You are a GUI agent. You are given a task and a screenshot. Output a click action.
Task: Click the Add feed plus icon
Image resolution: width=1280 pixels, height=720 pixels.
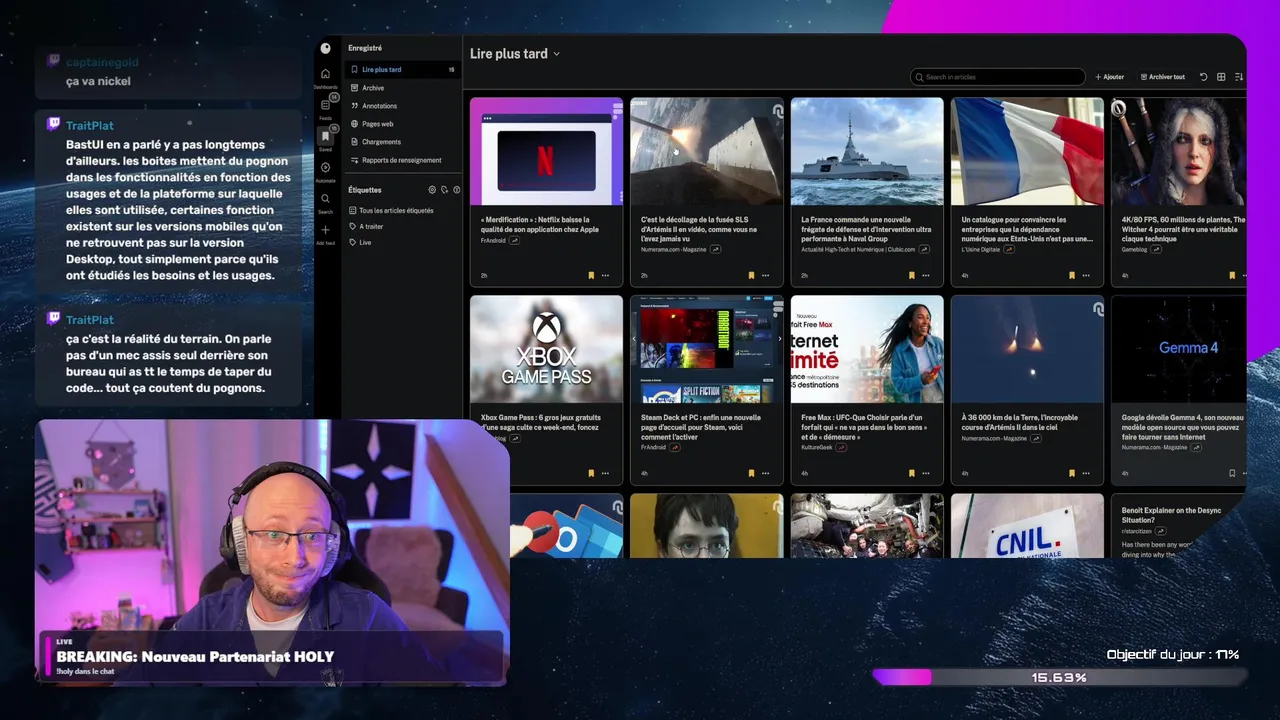[x=325, y=230]
